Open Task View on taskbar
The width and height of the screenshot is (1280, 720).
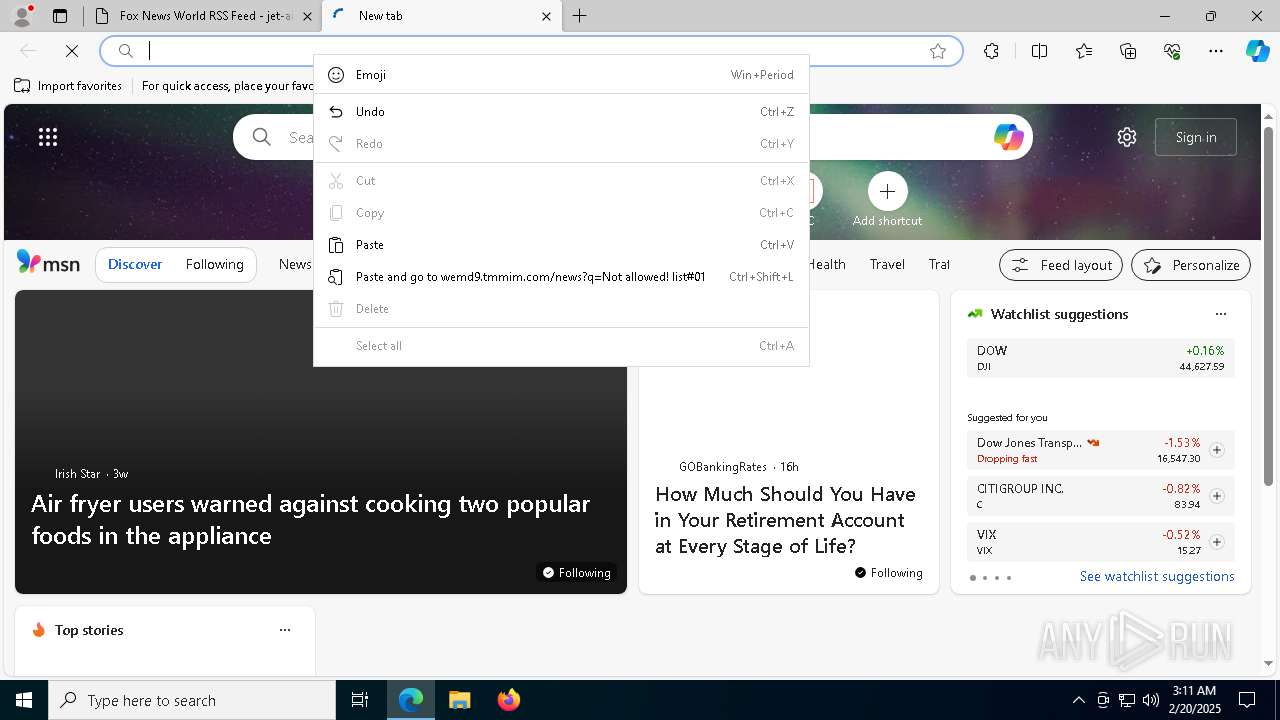[360, 700]
